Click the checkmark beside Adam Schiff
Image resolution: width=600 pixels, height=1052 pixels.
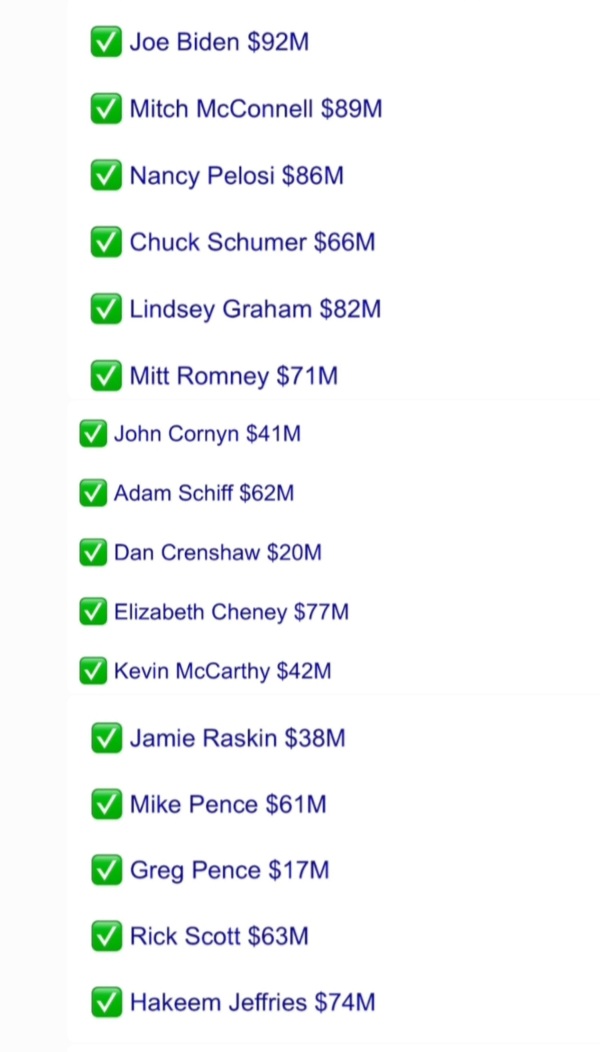93,493
